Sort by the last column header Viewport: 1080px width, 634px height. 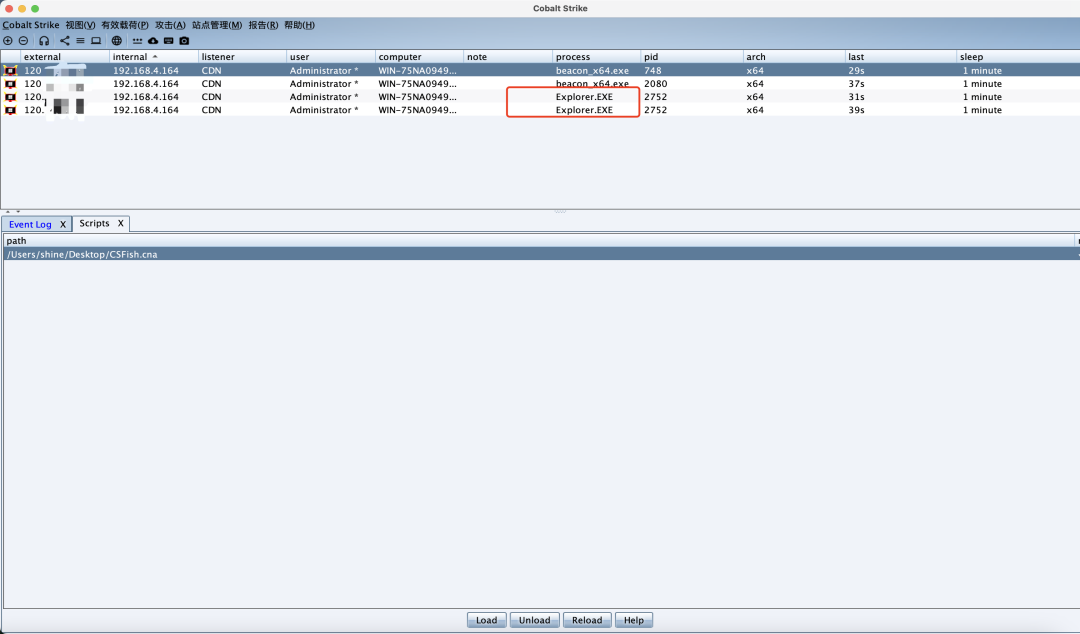pyautogui.click(x=901, y=57)
